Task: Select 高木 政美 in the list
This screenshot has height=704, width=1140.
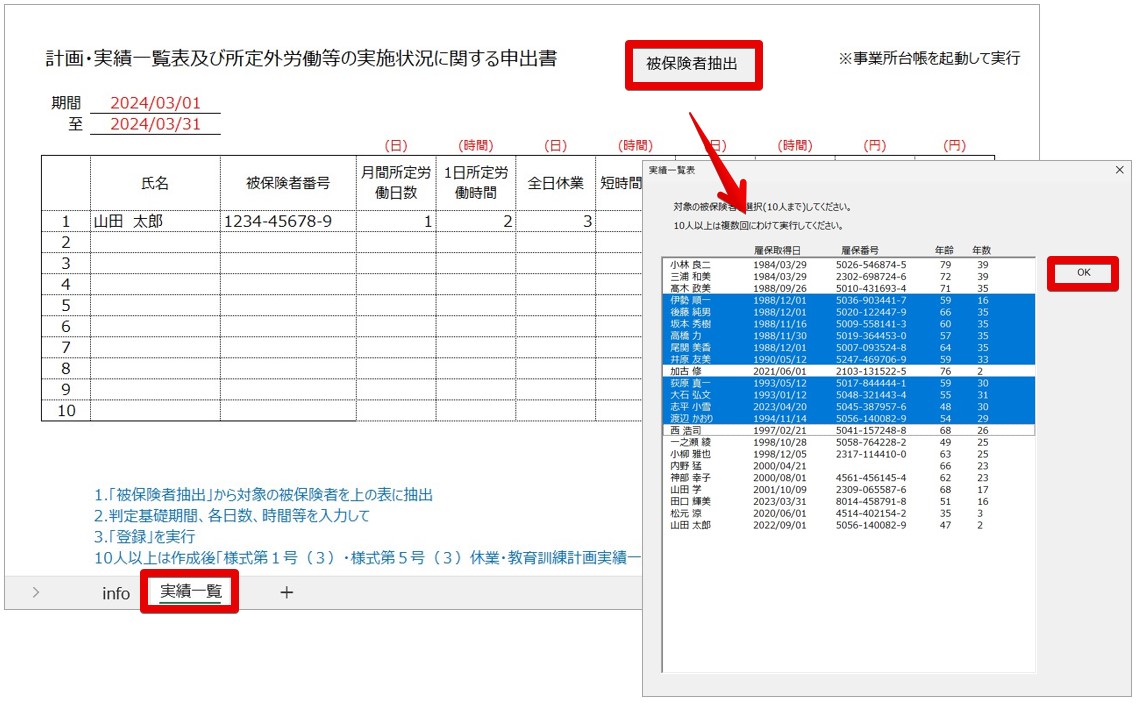Action: click(848, 288)
